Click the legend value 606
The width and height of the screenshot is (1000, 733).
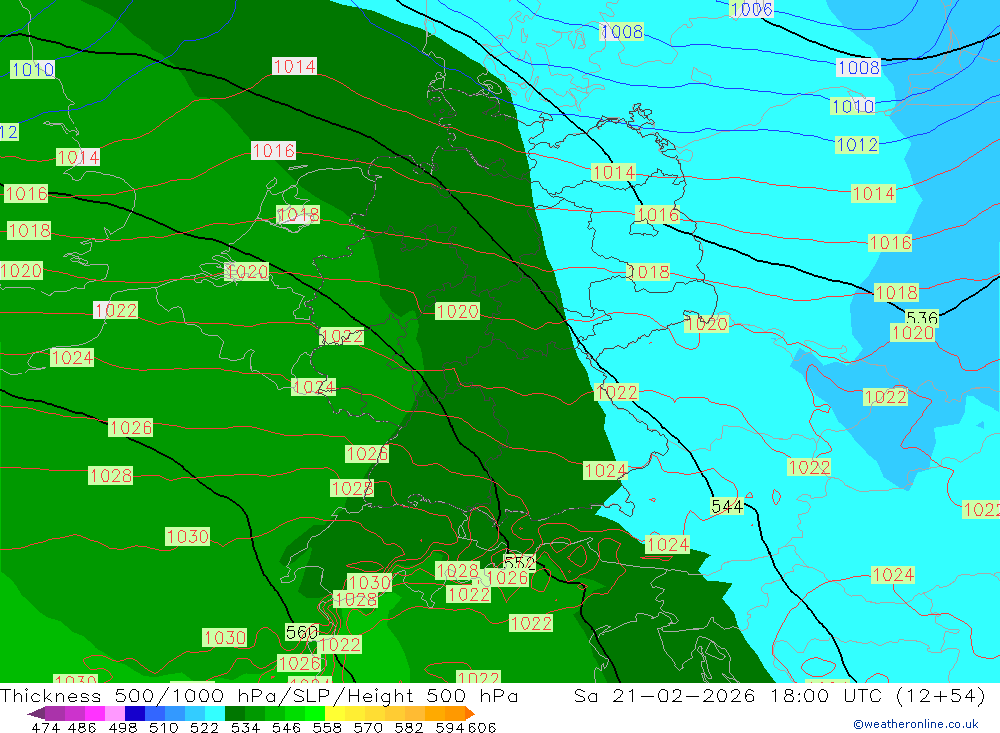[482, 727]
